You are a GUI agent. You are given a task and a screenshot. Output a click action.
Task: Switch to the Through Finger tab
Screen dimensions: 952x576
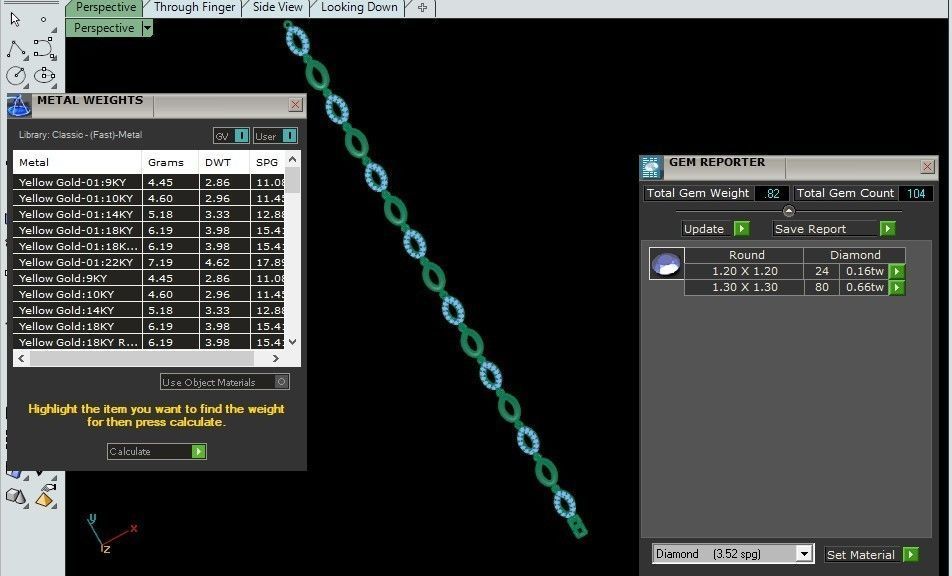(194, 7)
